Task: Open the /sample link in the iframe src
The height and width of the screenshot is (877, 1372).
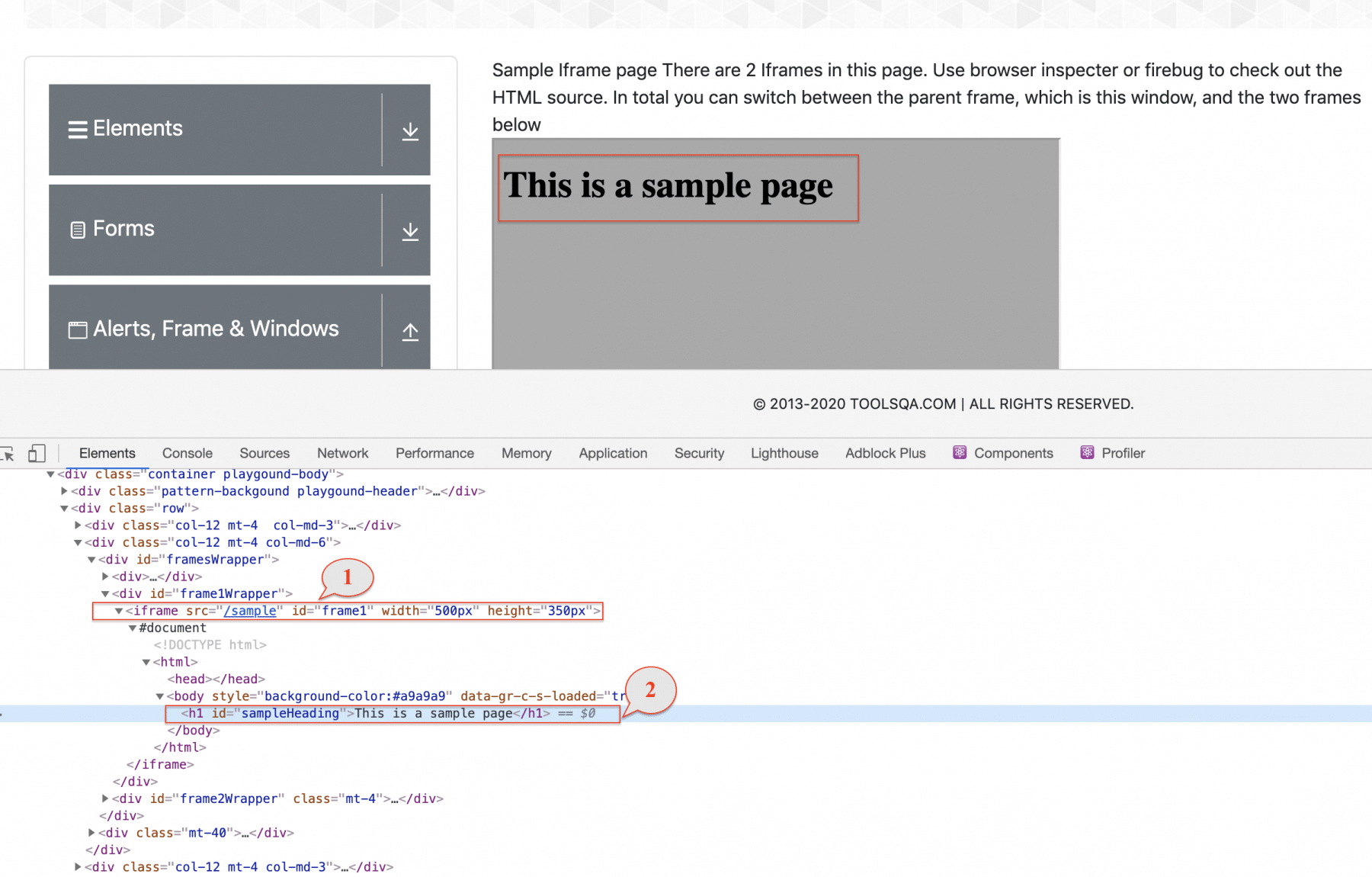Action: 249,610
